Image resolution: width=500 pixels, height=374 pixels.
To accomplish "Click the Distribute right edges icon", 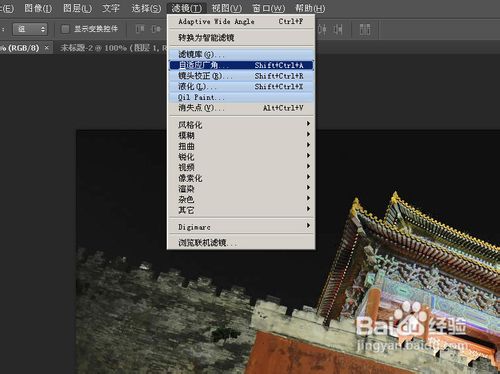I will [338, 29].
